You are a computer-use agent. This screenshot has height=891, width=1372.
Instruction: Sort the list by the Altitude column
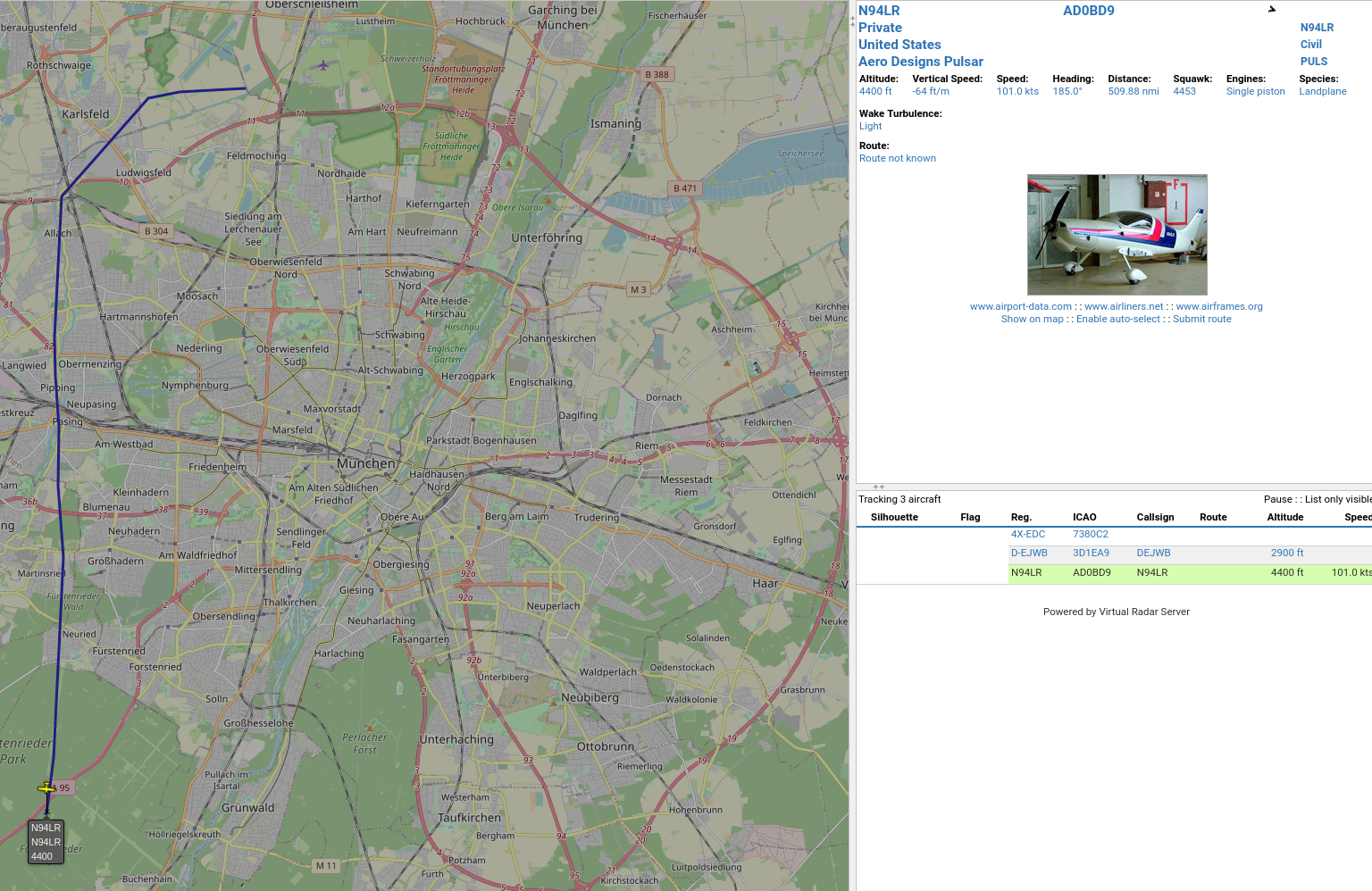[x=1284, y=517]
